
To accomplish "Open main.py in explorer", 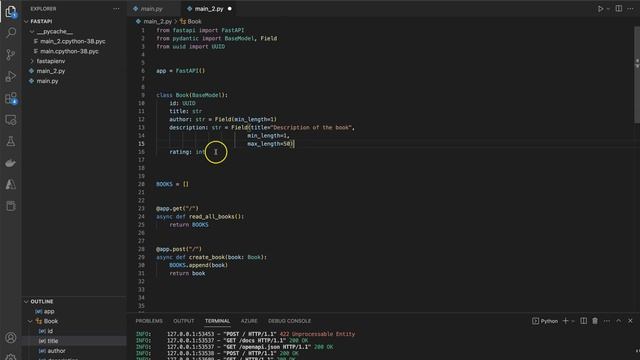I will click(47, 81).
